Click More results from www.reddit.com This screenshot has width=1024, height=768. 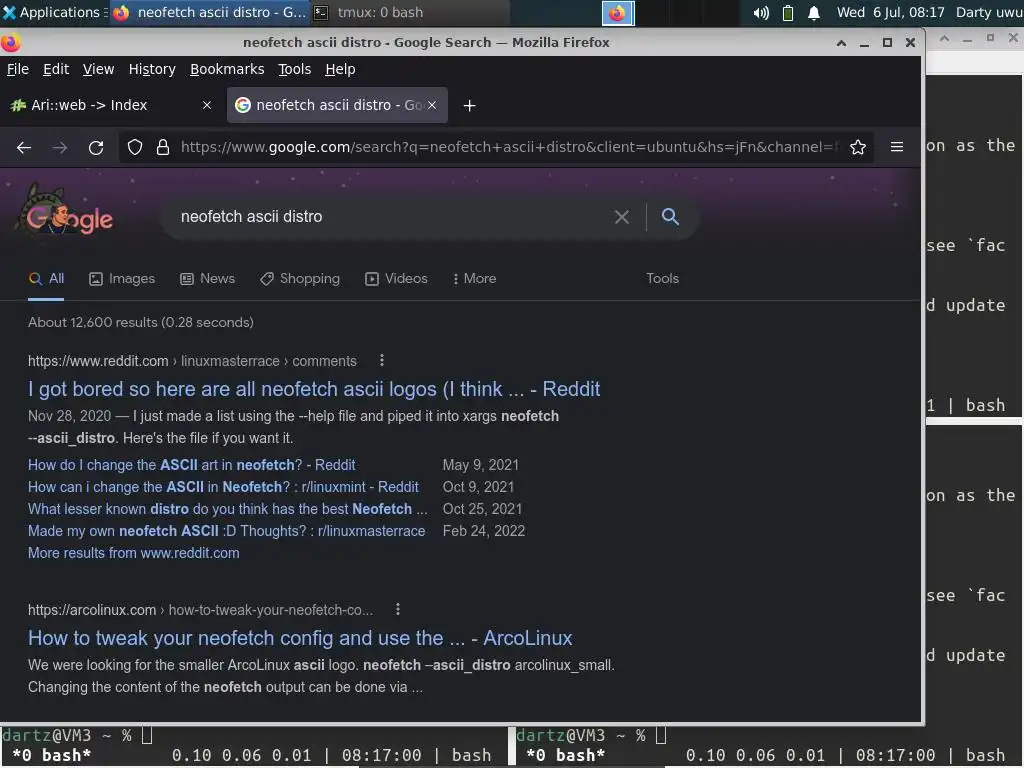(x=133, y=553)
